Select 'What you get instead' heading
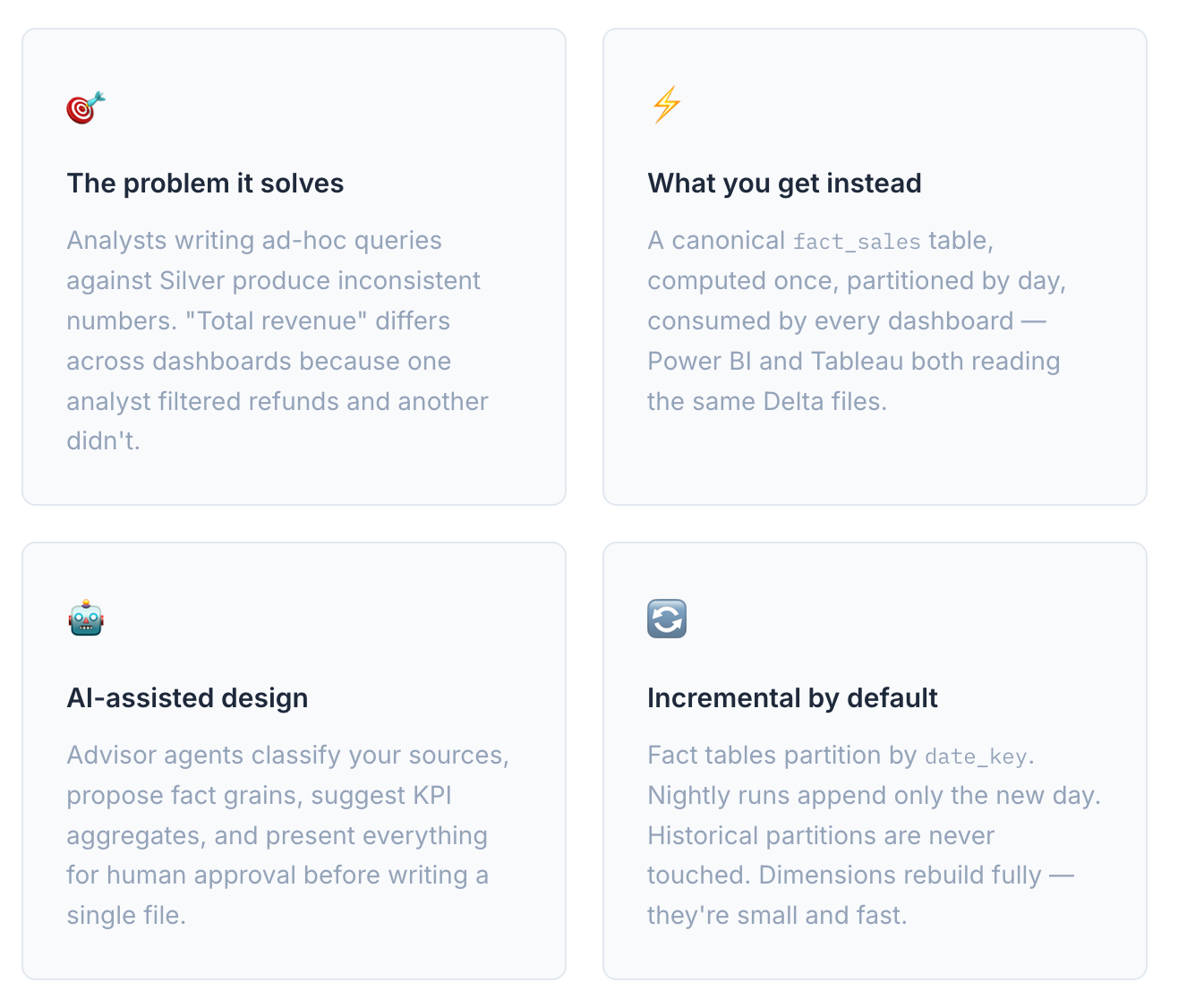 click(784, 184)
